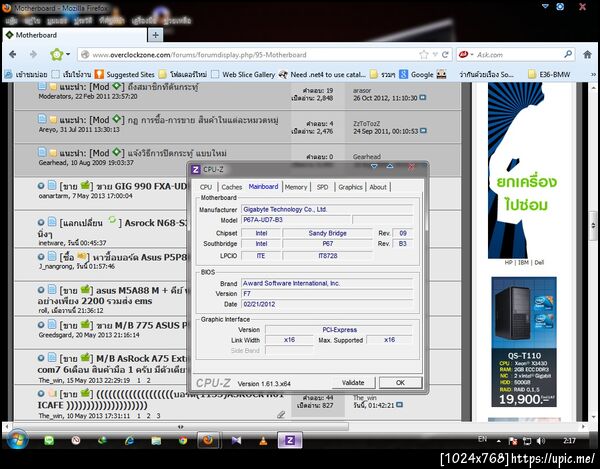Open dropdown beside green flower add-on icon

click(x=68, y=54)
